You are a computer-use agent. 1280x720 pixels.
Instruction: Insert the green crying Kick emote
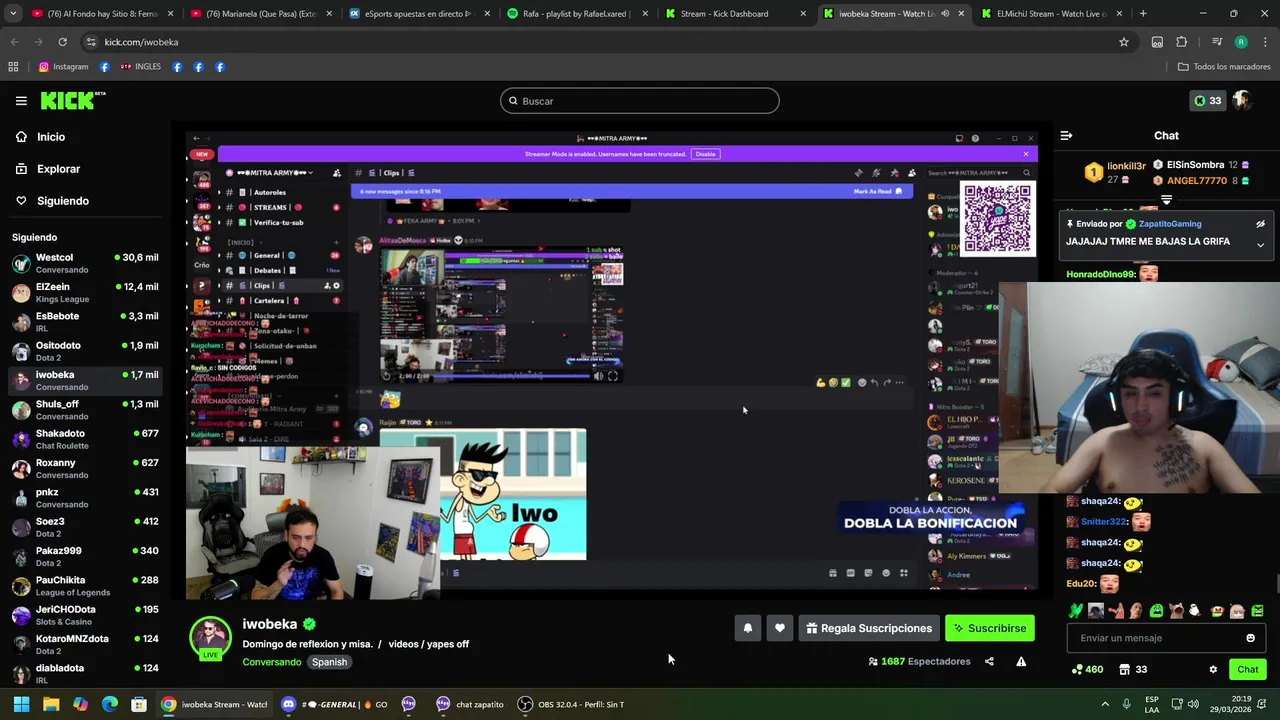[1157, 611]
